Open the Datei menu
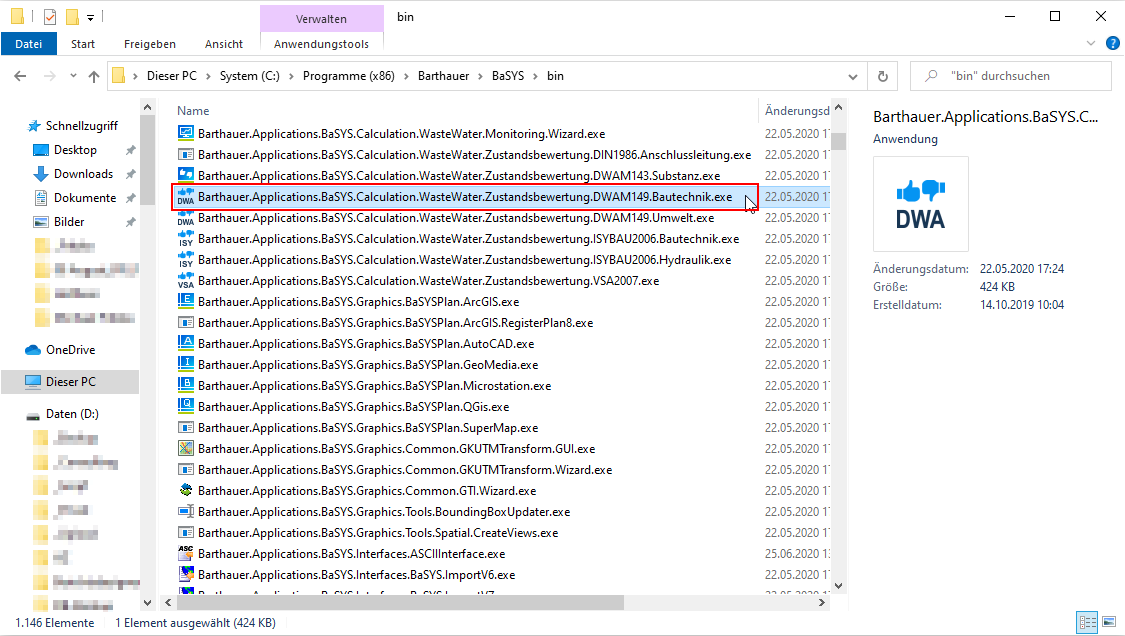The height and width of the screenshot is (636, 1125). [29, 44]
